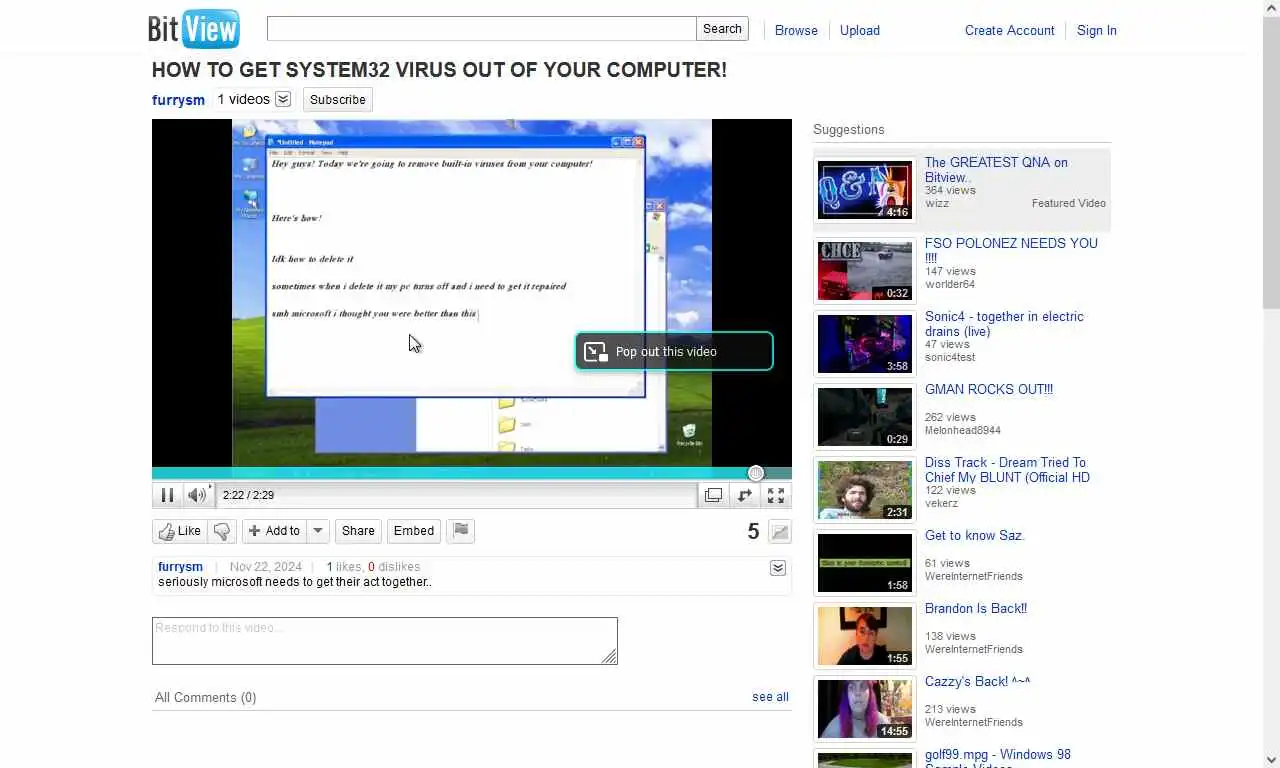Toggle loop/wide player mode icon

coord(745,495)
